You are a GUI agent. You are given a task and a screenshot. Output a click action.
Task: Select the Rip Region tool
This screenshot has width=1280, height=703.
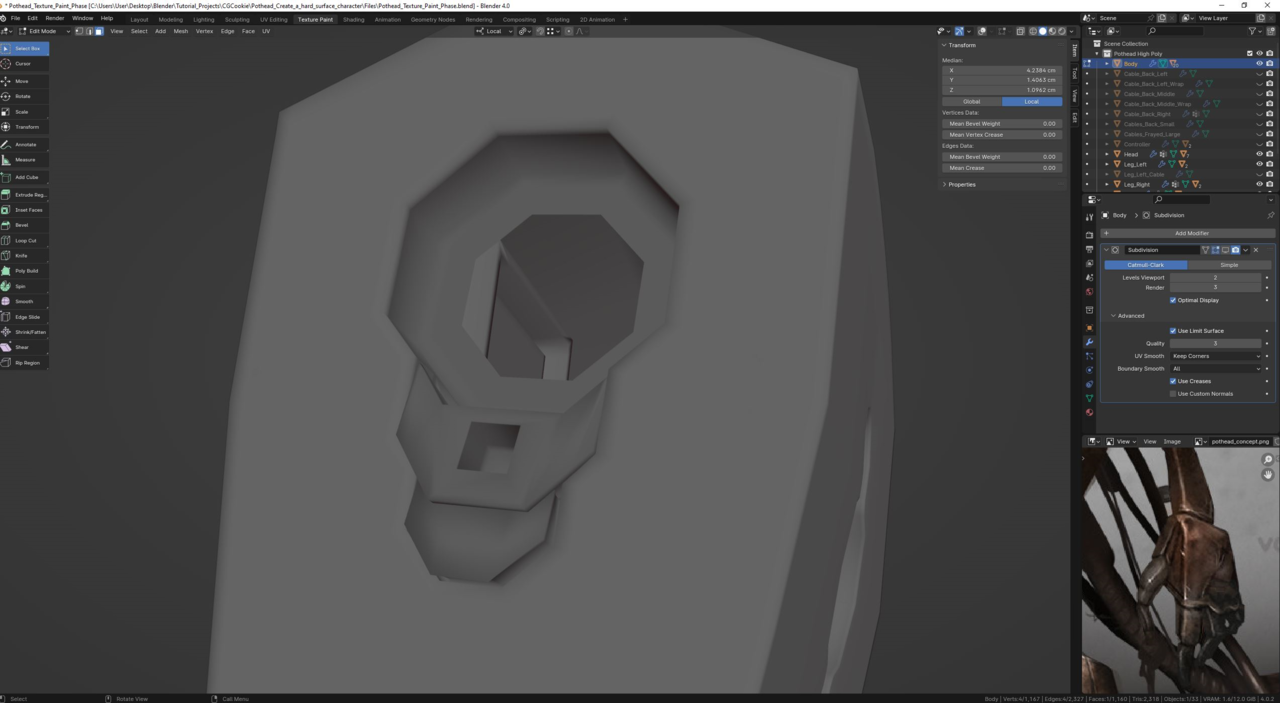point(27,363)
